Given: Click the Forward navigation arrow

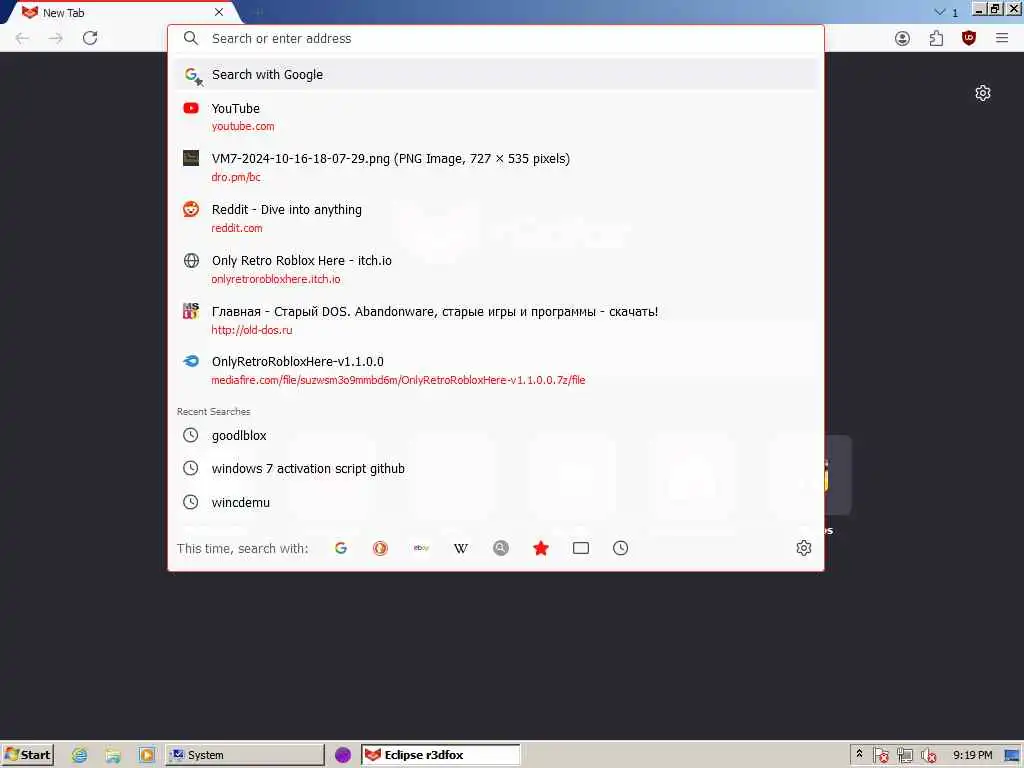Looking at the screenshot, I should [x=56, y=38].
